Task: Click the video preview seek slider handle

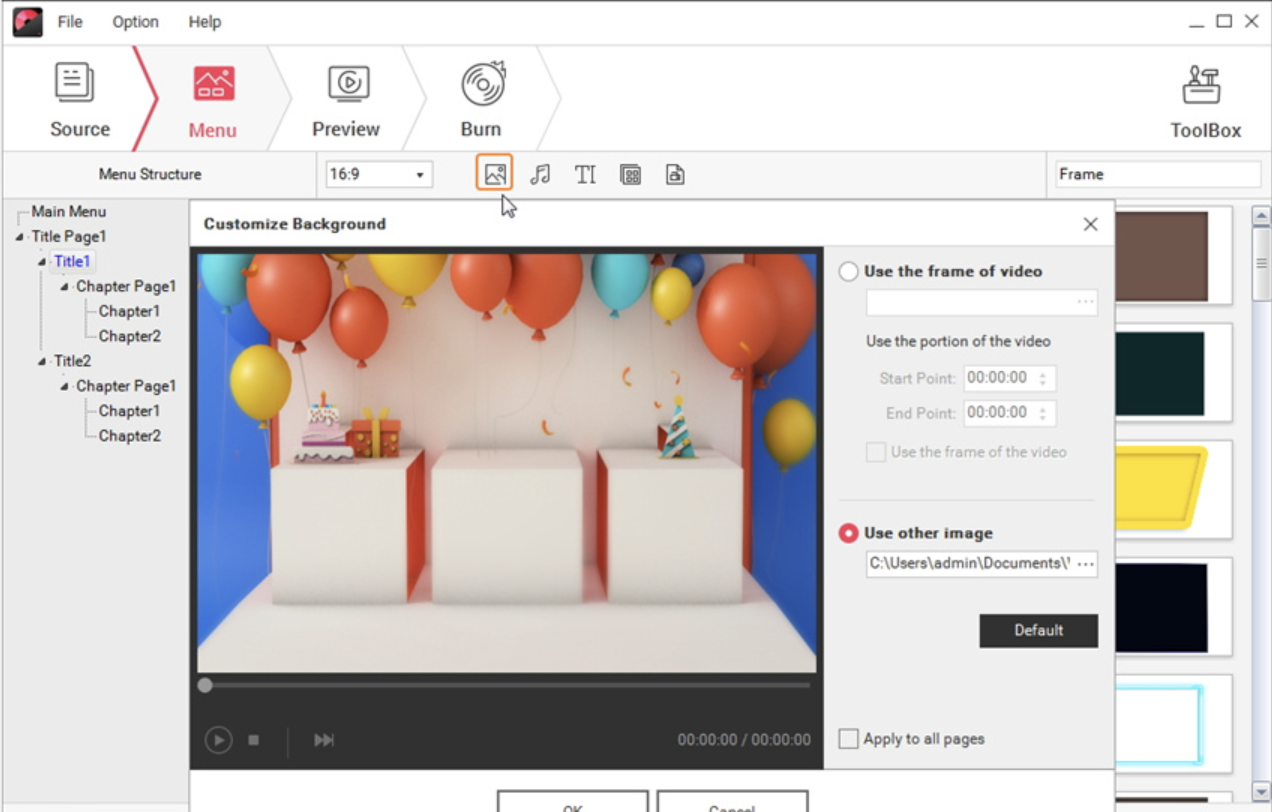Action: [205, 685]
